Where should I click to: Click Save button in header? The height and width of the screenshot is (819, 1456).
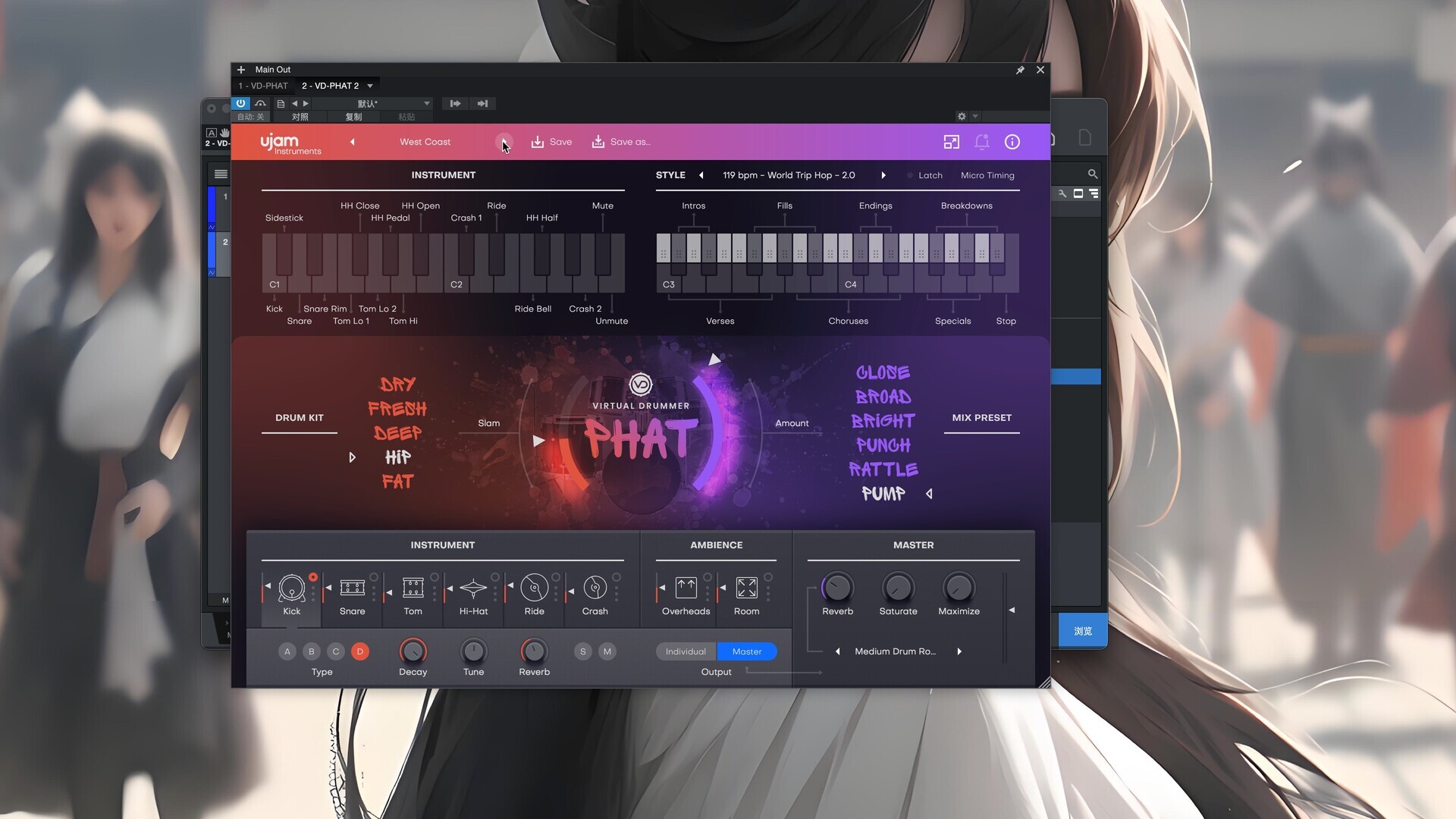coord(551,142)
